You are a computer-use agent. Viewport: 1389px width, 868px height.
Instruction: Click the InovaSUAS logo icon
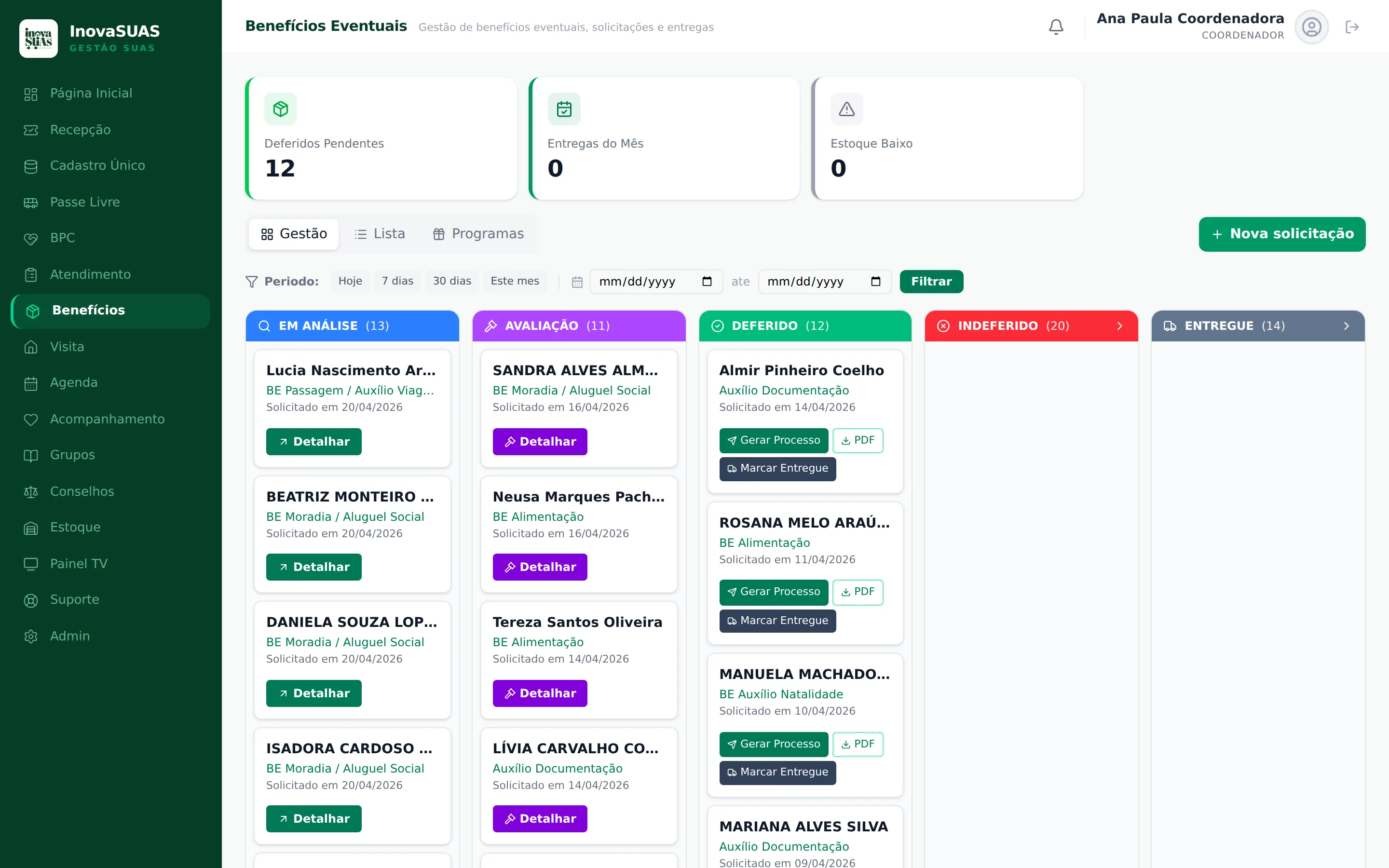coord(39,39)
